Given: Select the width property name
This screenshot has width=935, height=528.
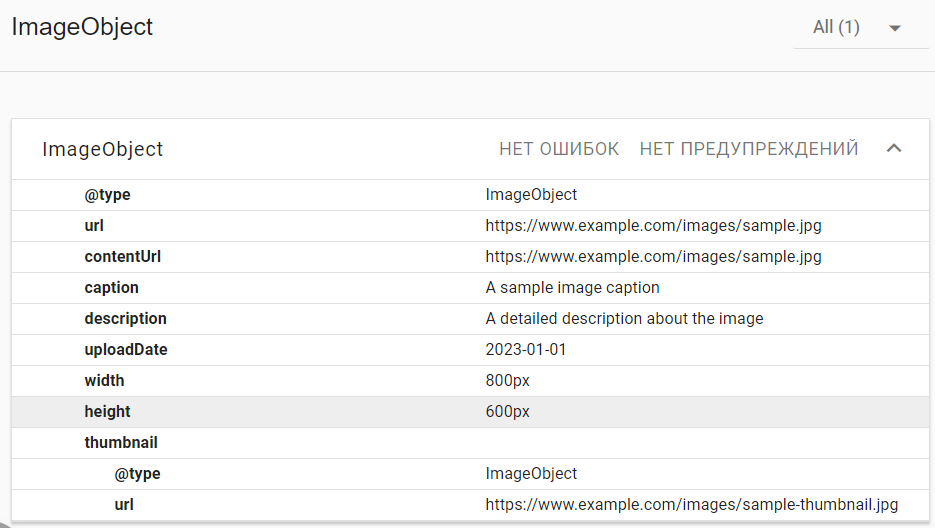Looking at the screenshot, I should [x=104, y=381].
